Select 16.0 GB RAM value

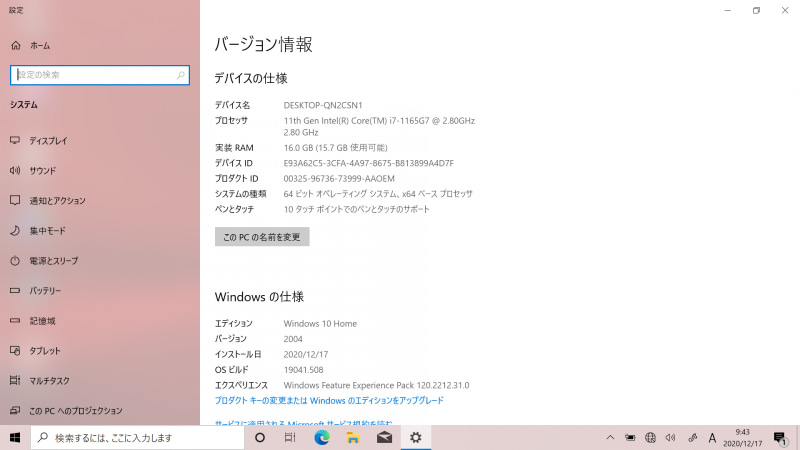(x=335, y=148)
